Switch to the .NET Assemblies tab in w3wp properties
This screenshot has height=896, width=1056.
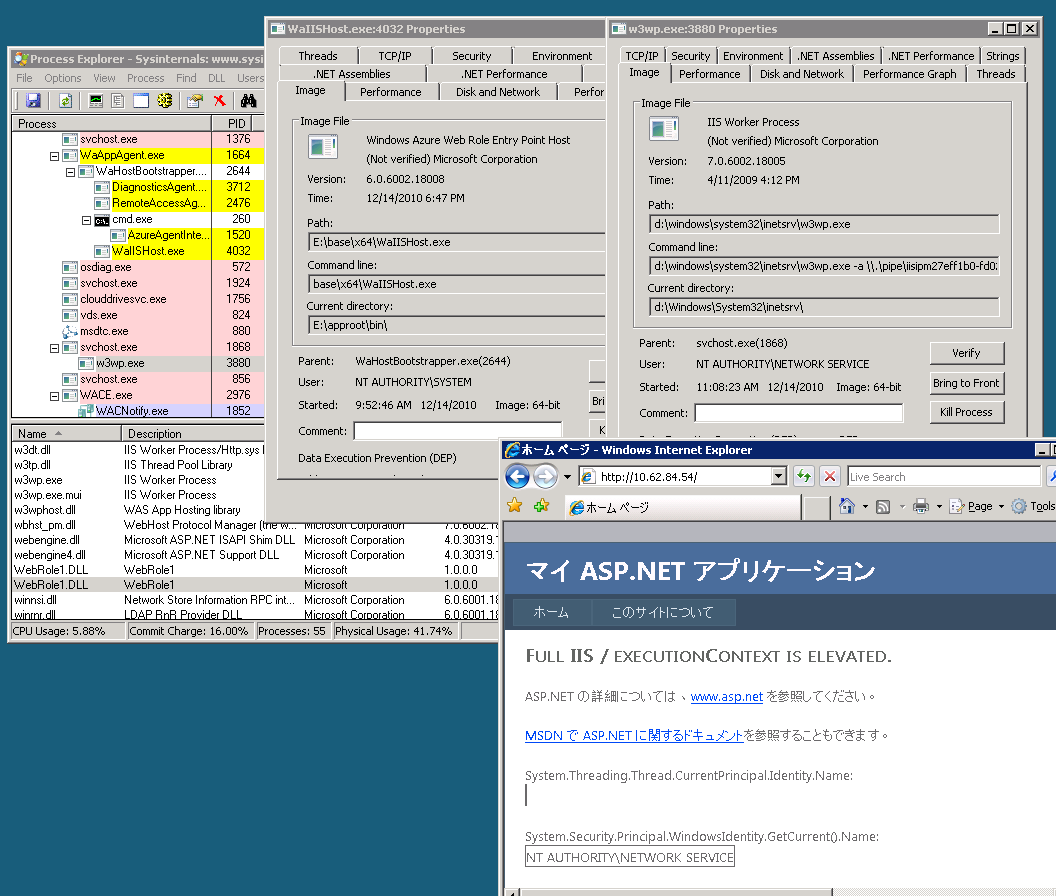(835, 56)
